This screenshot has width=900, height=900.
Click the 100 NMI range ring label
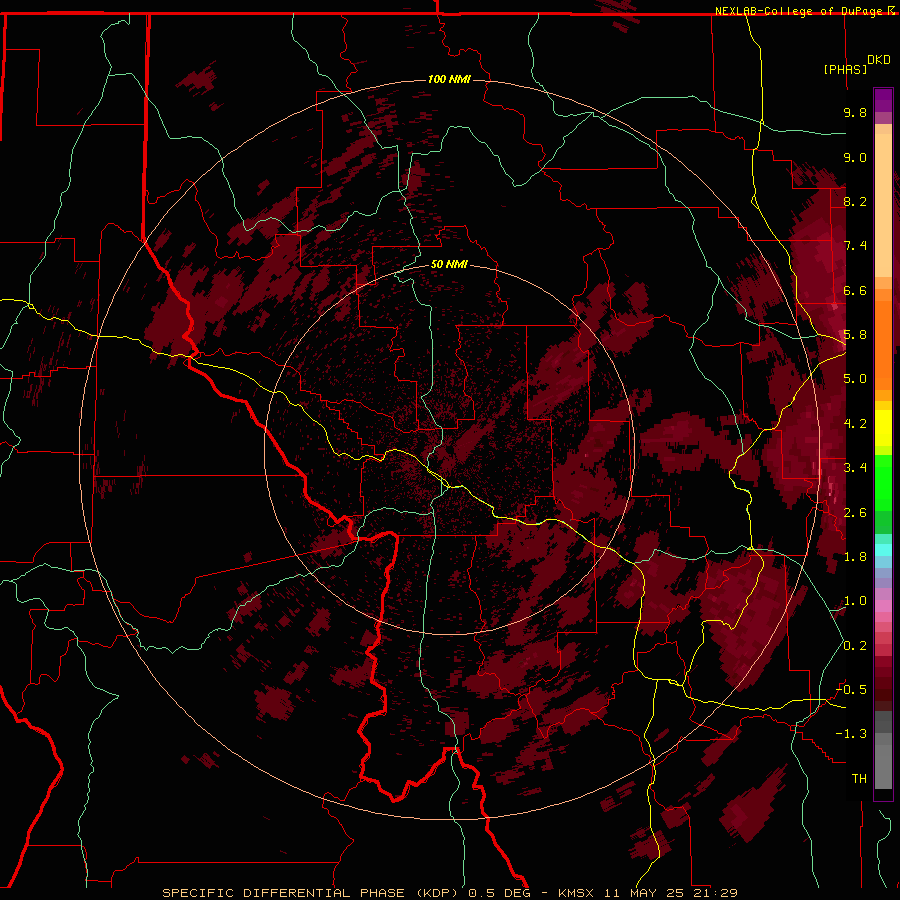pos(449,79)
